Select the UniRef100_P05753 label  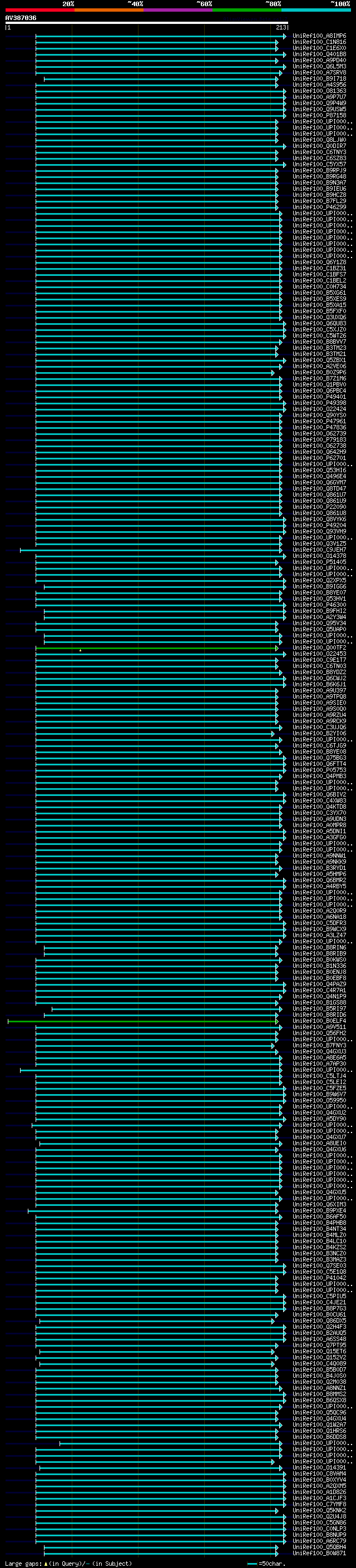click(x=319, y=770)
